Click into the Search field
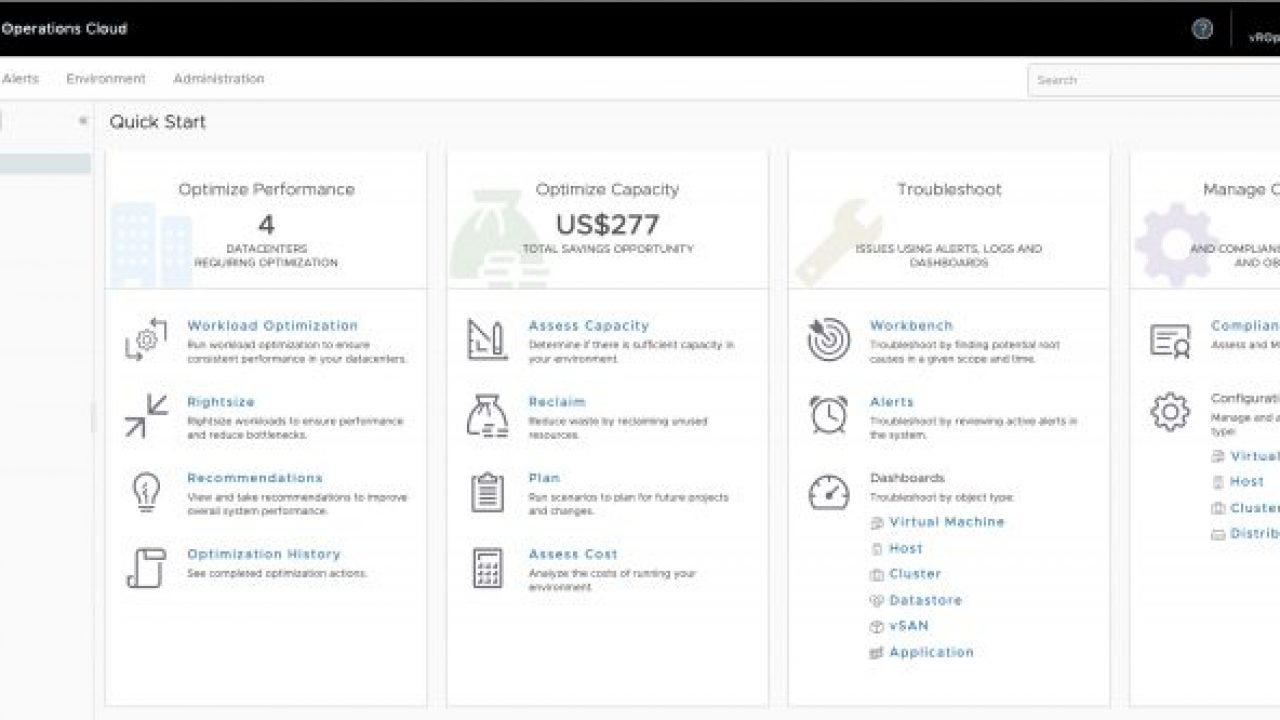Screen dimensions: 1280x720 coord(1154,80)
